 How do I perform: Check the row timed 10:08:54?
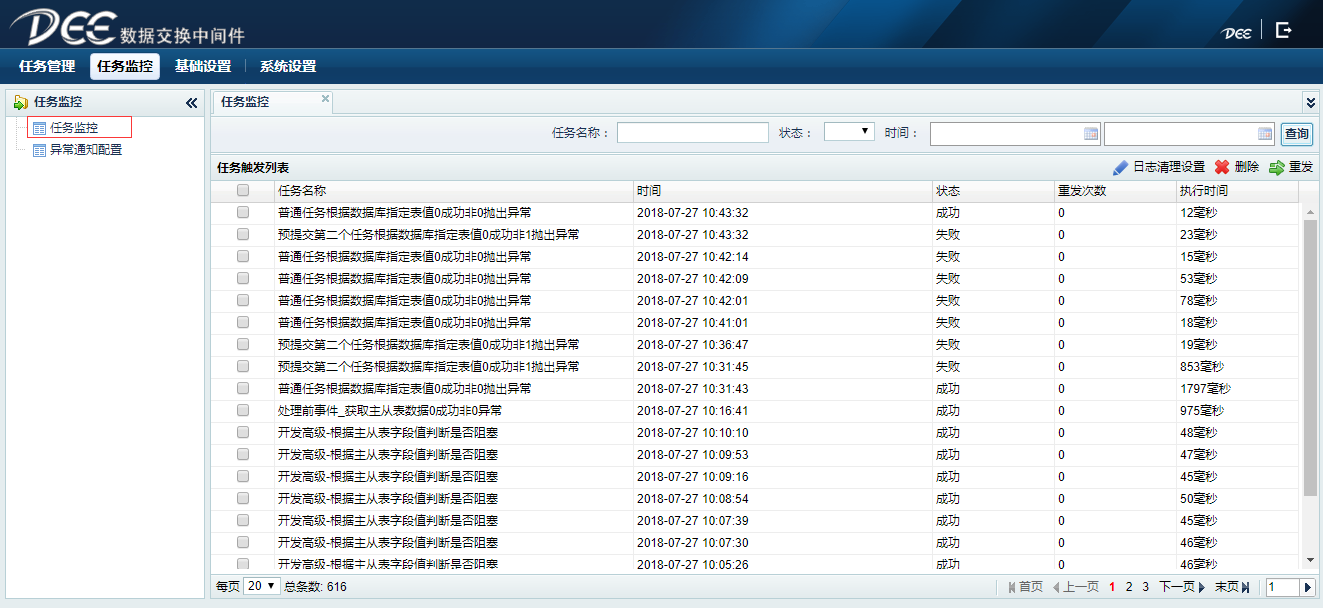(243, 498)
